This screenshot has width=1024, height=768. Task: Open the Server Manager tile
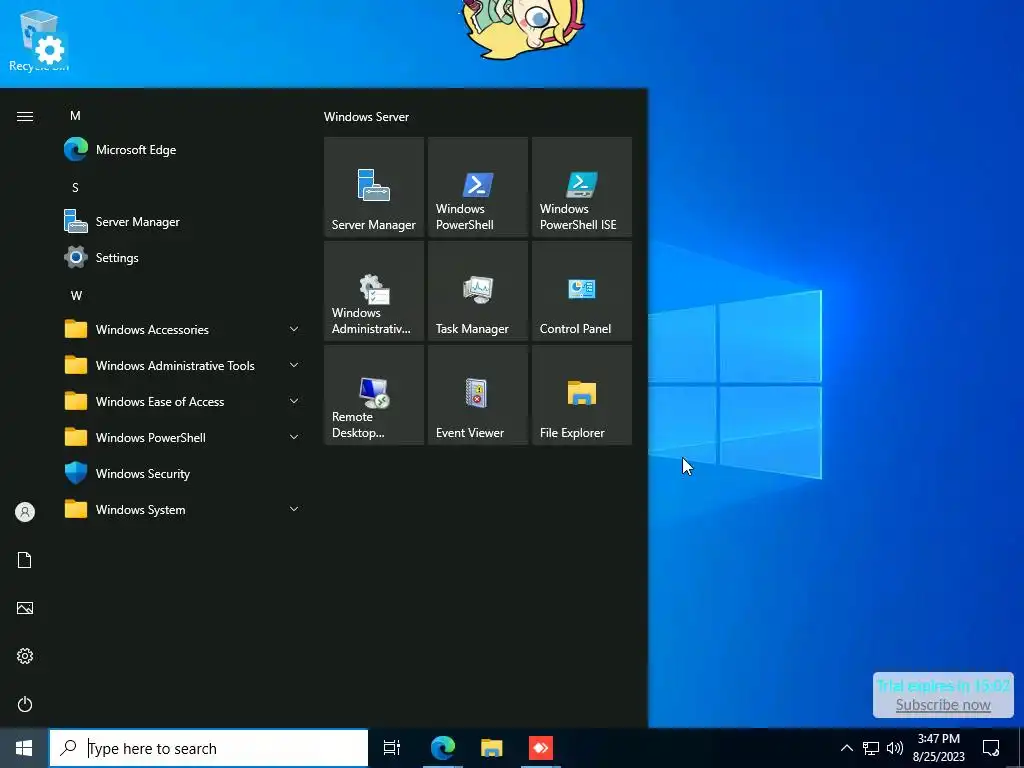(374, 187)
